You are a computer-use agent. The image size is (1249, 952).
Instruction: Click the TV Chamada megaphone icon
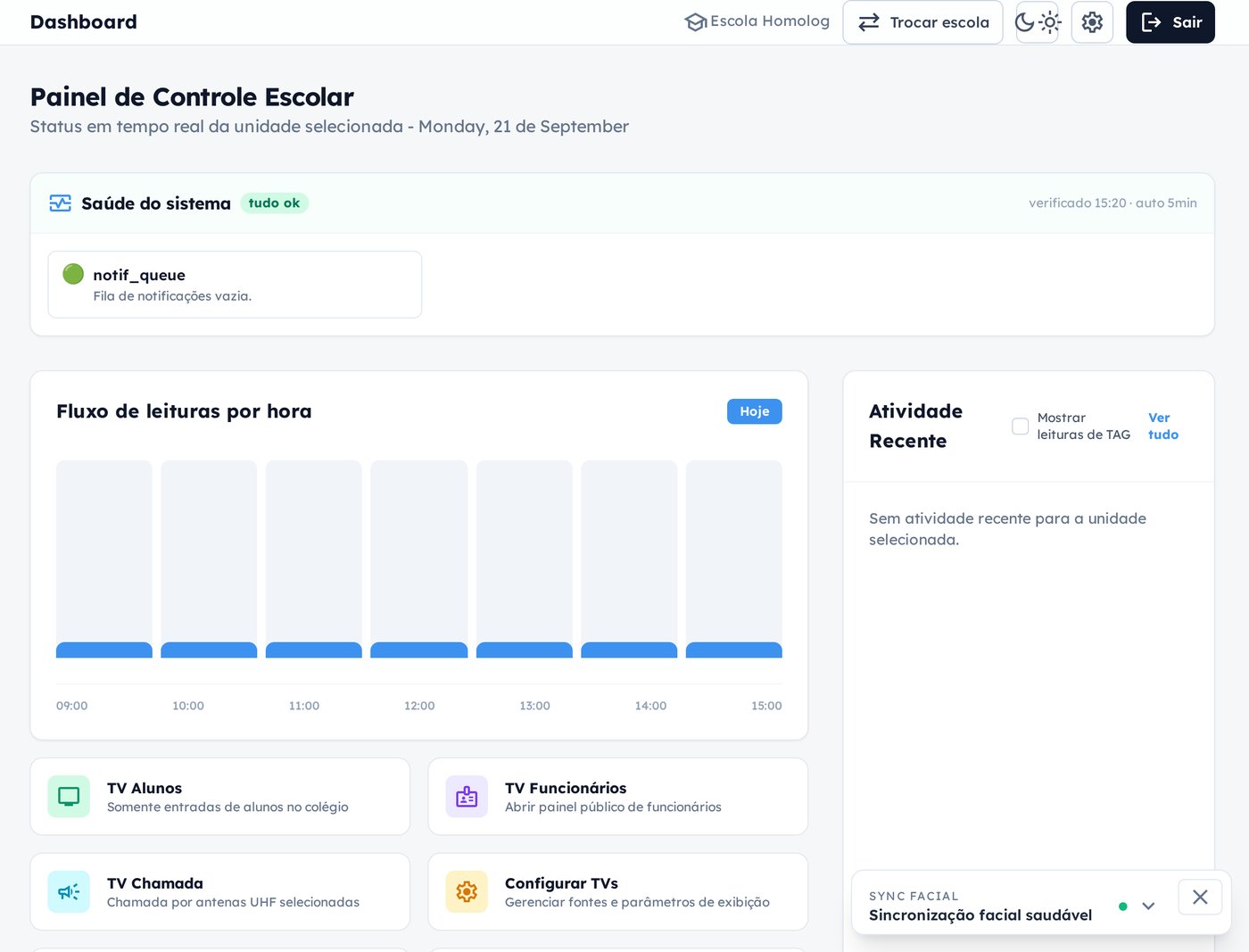pos(69,892)
